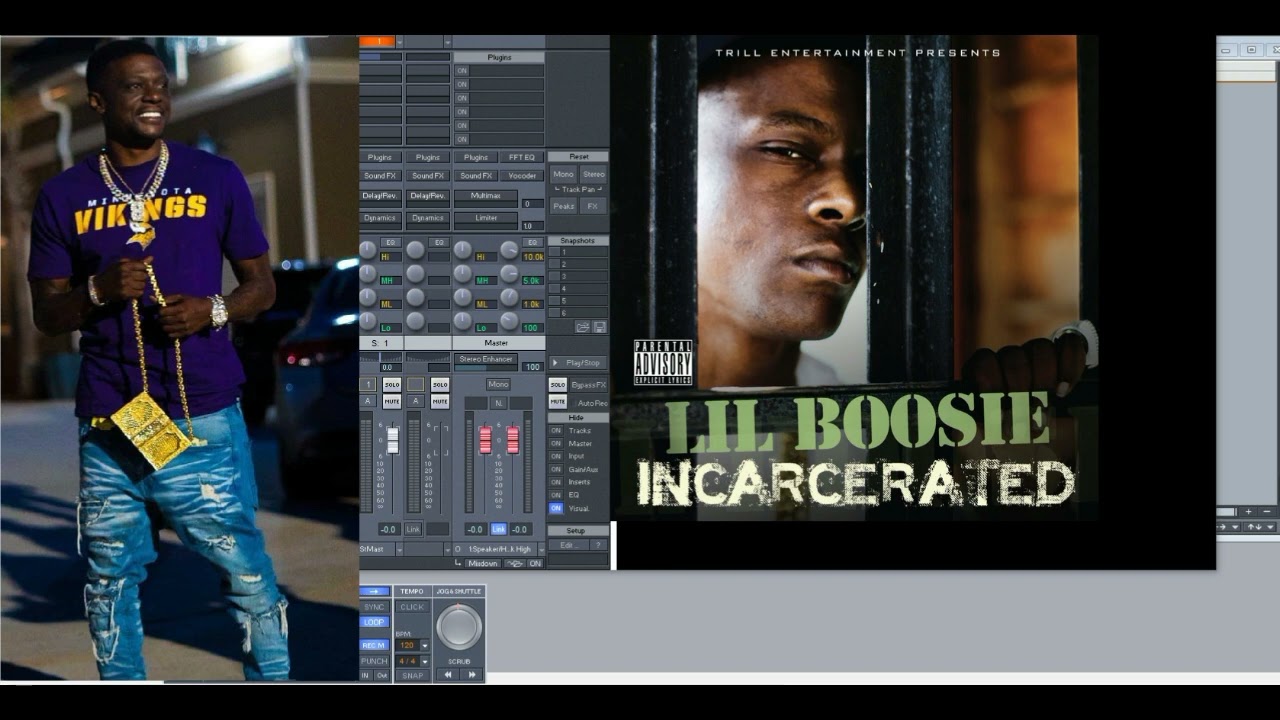Image resolution: width=1280 pixels, height=720 pixels.
Task: Open the second track's output dropdown arrow
Action: point(446,549)
